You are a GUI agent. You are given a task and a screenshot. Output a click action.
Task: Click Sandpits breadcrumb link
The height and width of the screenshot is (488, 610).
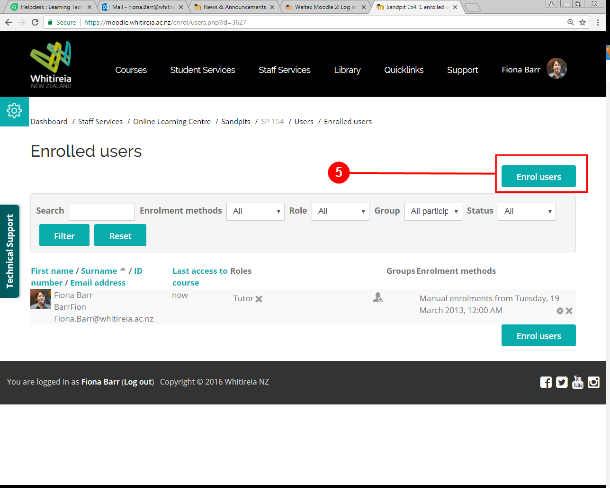click(x=236, y=121)
